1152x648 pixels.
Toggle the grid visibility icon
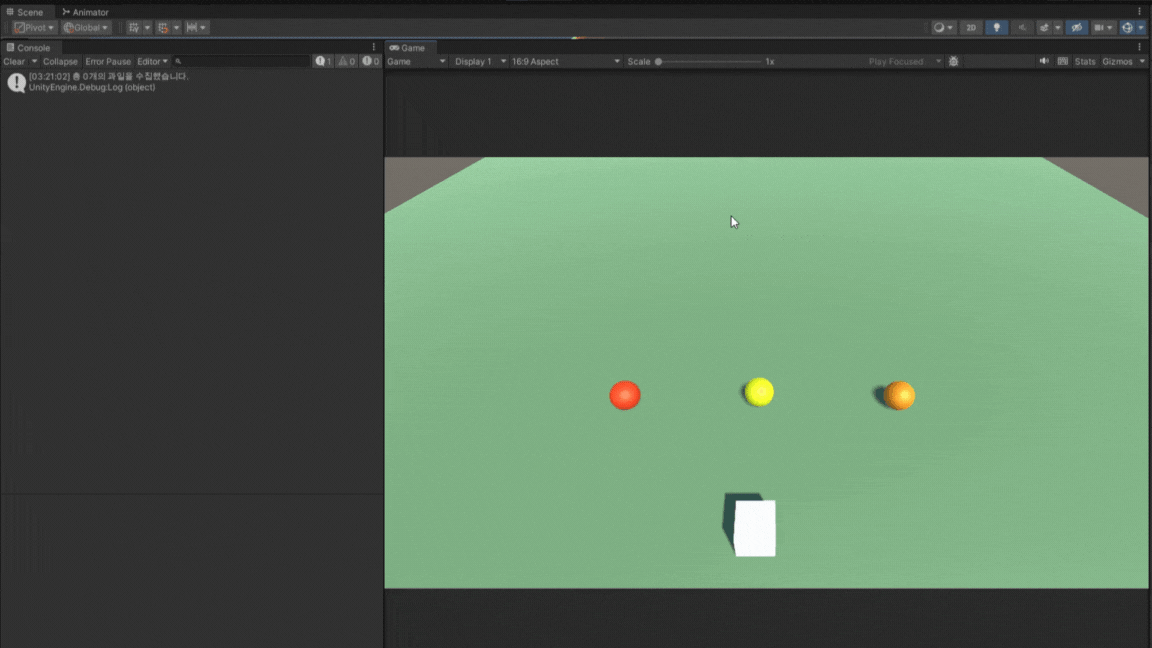point(134,28)
